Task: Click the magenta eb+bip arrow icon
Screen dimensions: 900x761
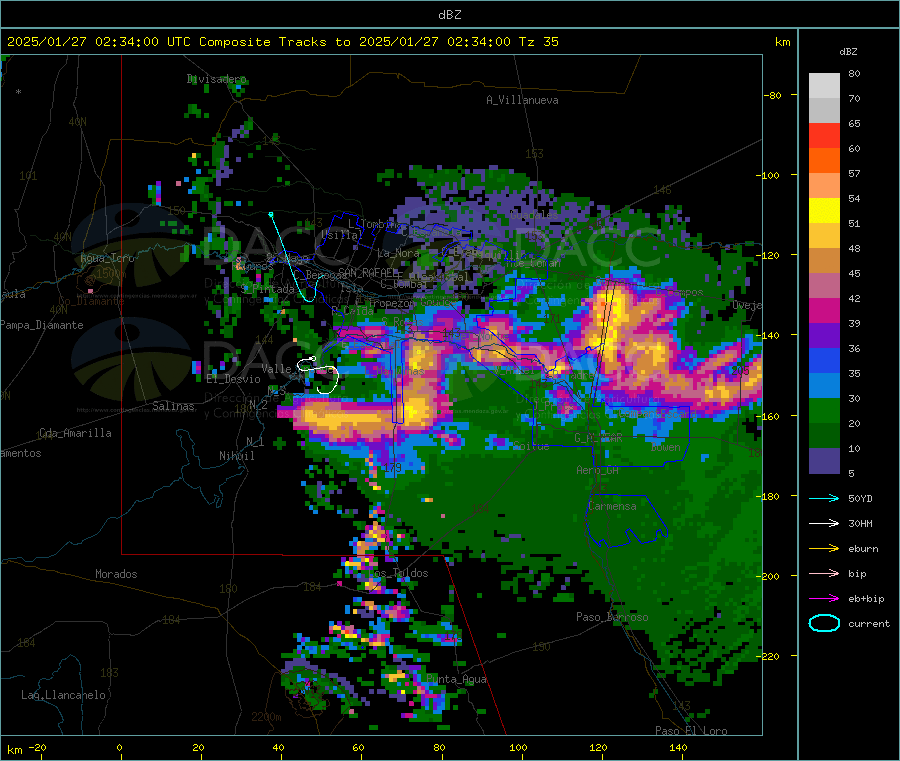Action: click(x=824, y=598)
